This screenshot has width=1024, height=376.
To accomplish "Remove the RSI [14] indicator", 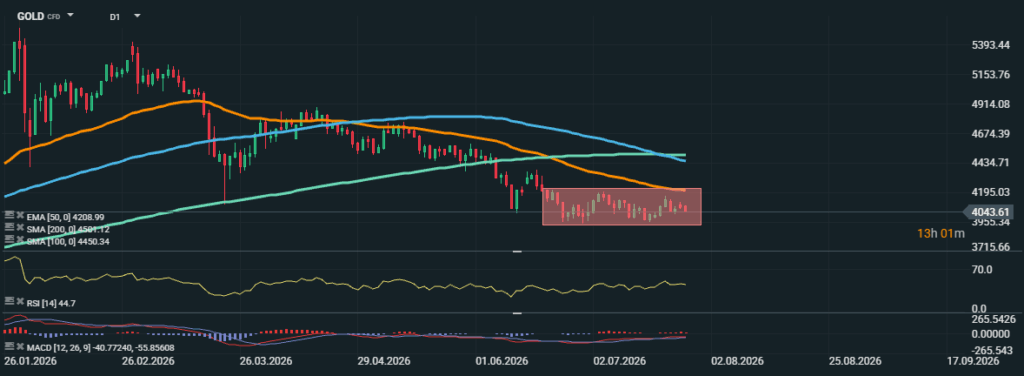I will click(19, 301).
